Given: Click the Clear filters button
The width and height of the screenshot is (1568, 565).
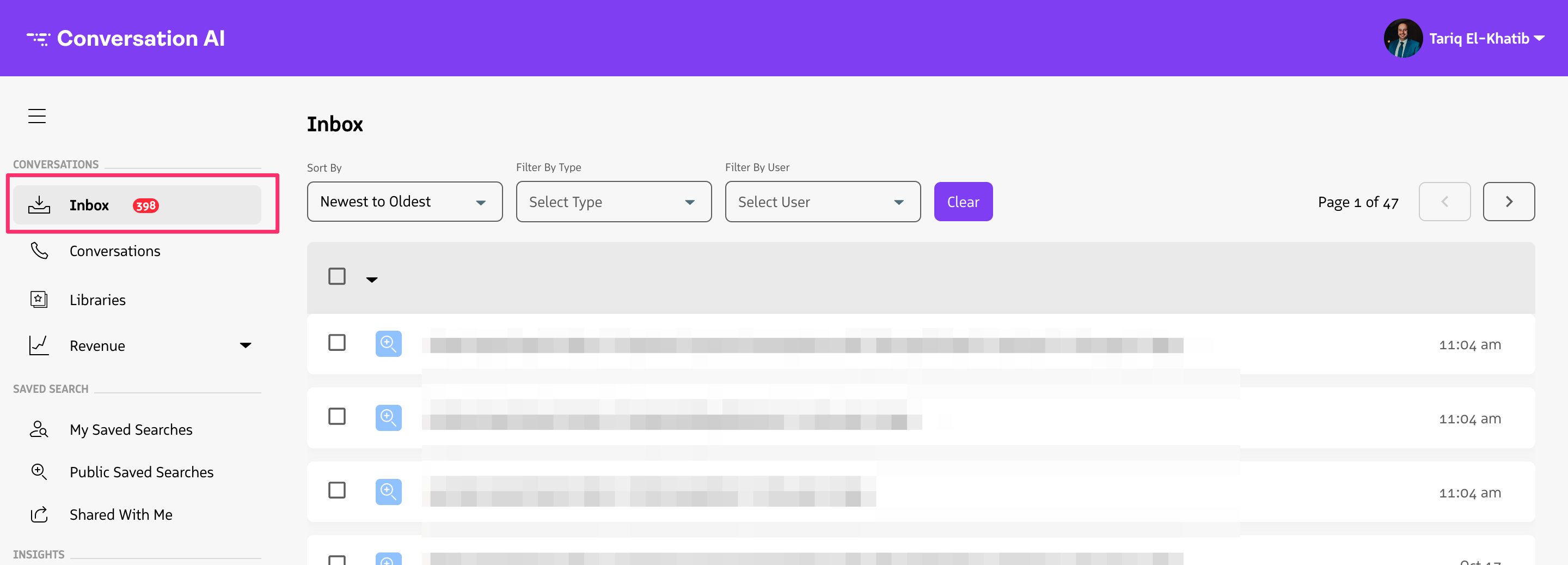Looking at the screenshot, I should point(963,202).
